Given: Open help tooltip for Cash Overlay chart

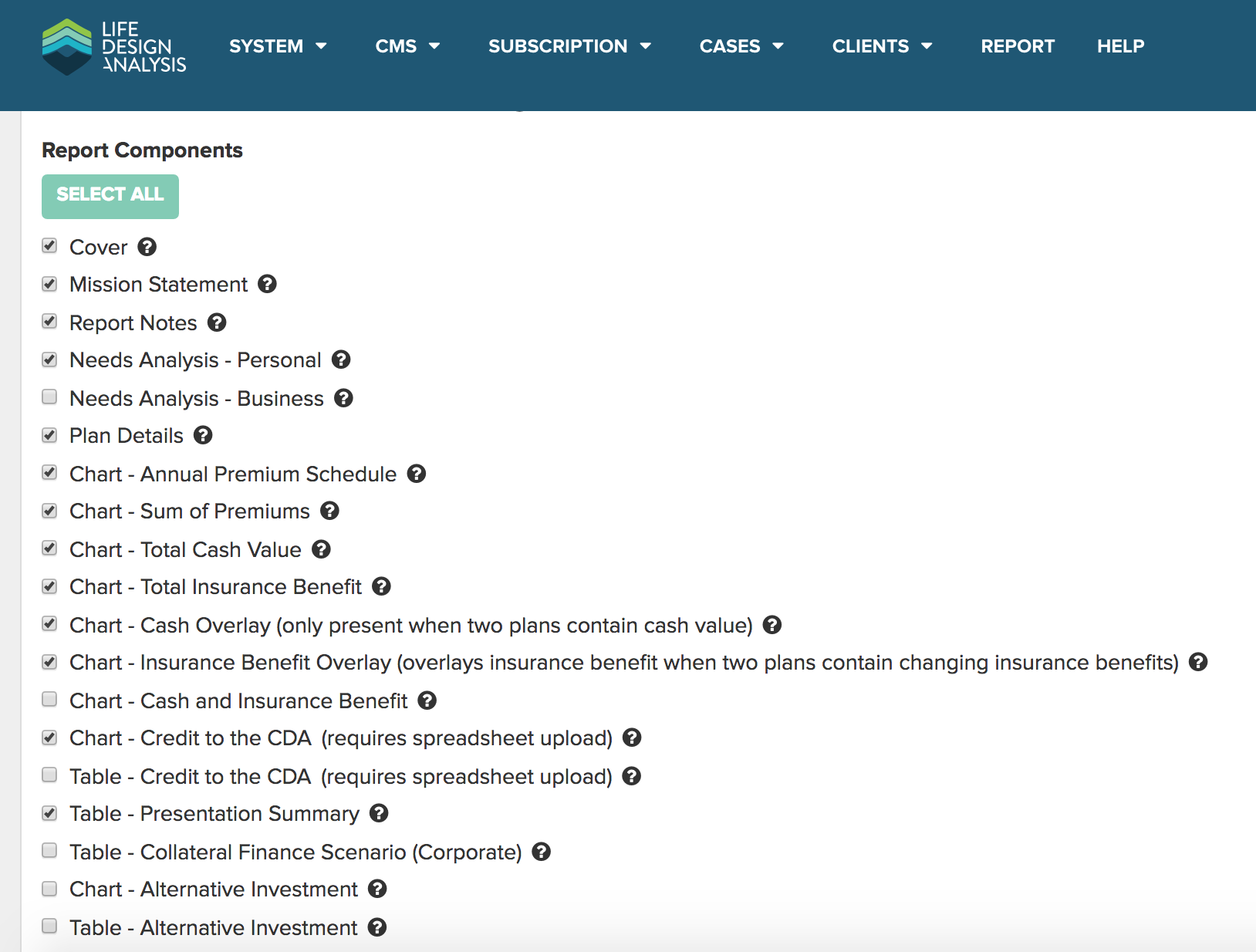Looking at the screenshot, I should point(772,625).
